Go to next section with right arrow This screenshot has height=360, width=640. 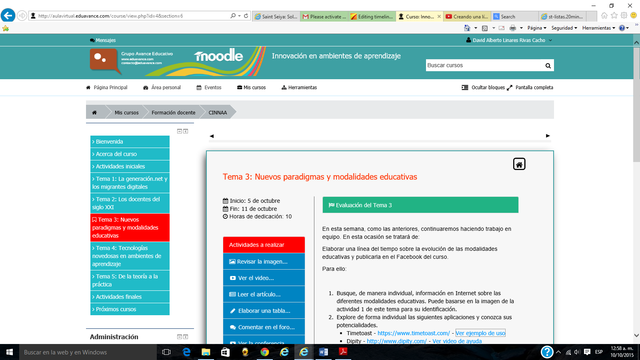click(548, 136)
